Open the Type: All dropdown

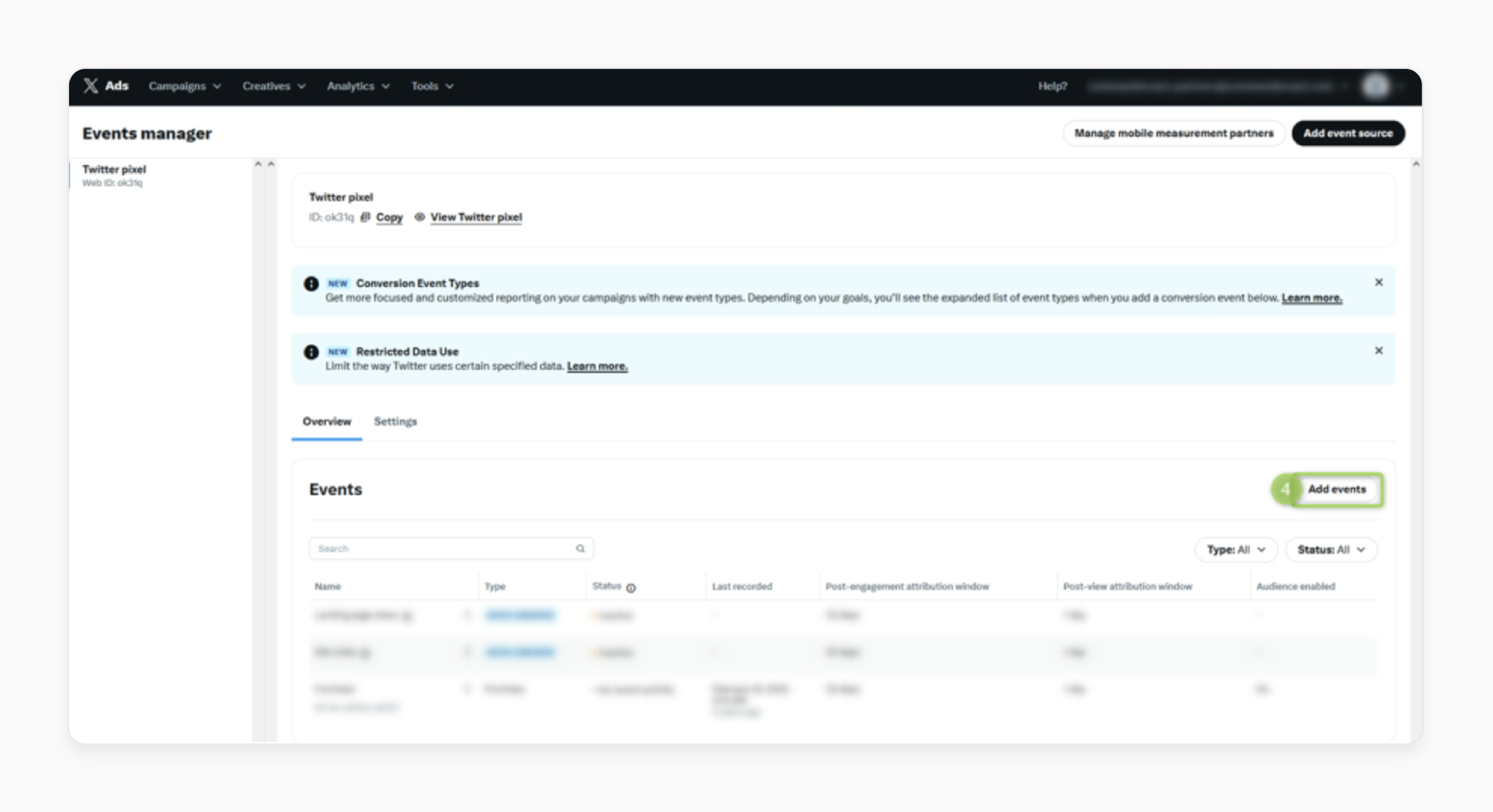[1236, 550]
